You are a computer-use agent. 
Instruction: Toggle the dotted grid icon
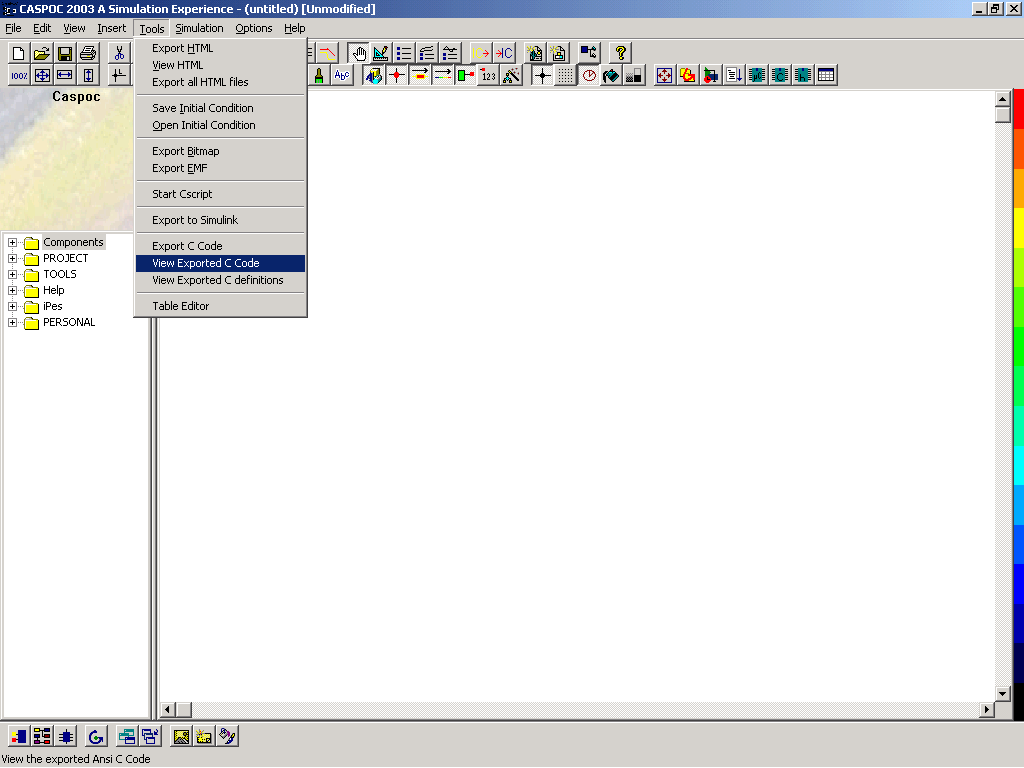click(566, 76)
